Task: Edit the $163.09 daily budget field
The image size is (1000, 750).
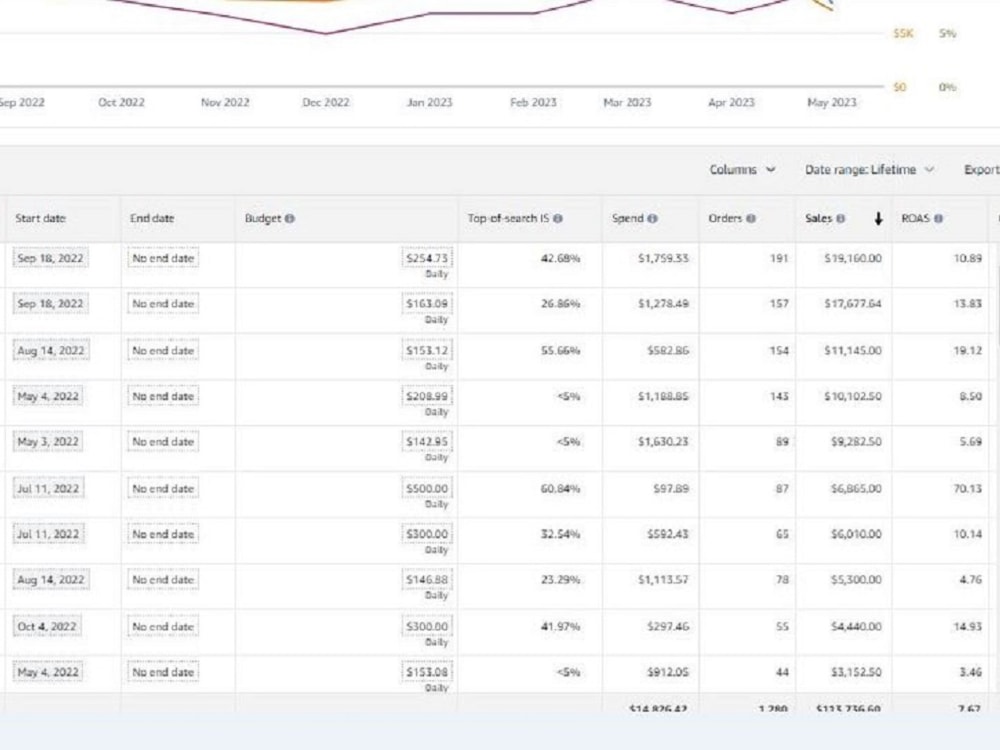Action: point(427,304)
